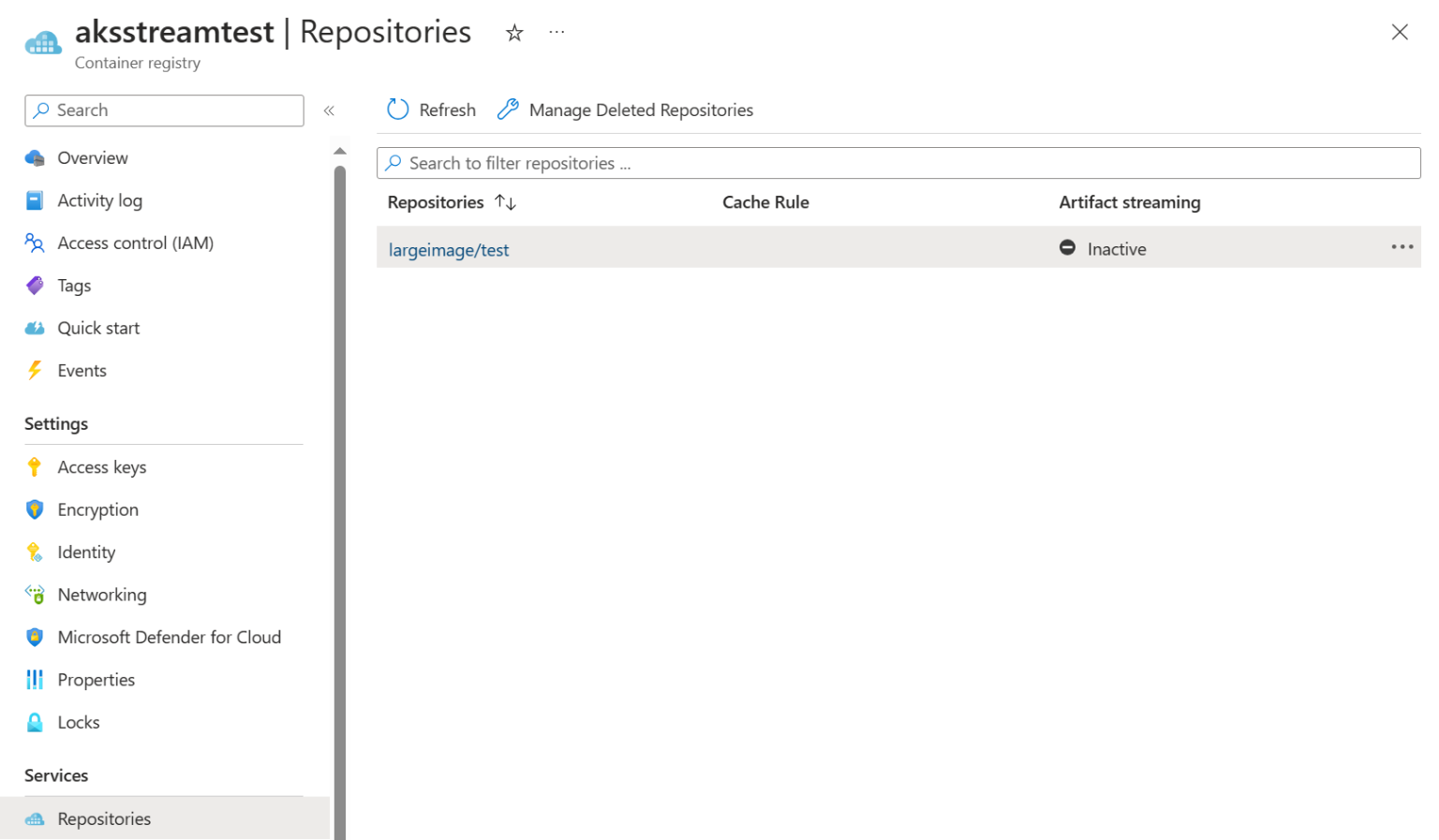The image size is (1439, 840).
Task: Click the Search to filter repositories field
Action: pyautogui.click(x=899, y=163)
